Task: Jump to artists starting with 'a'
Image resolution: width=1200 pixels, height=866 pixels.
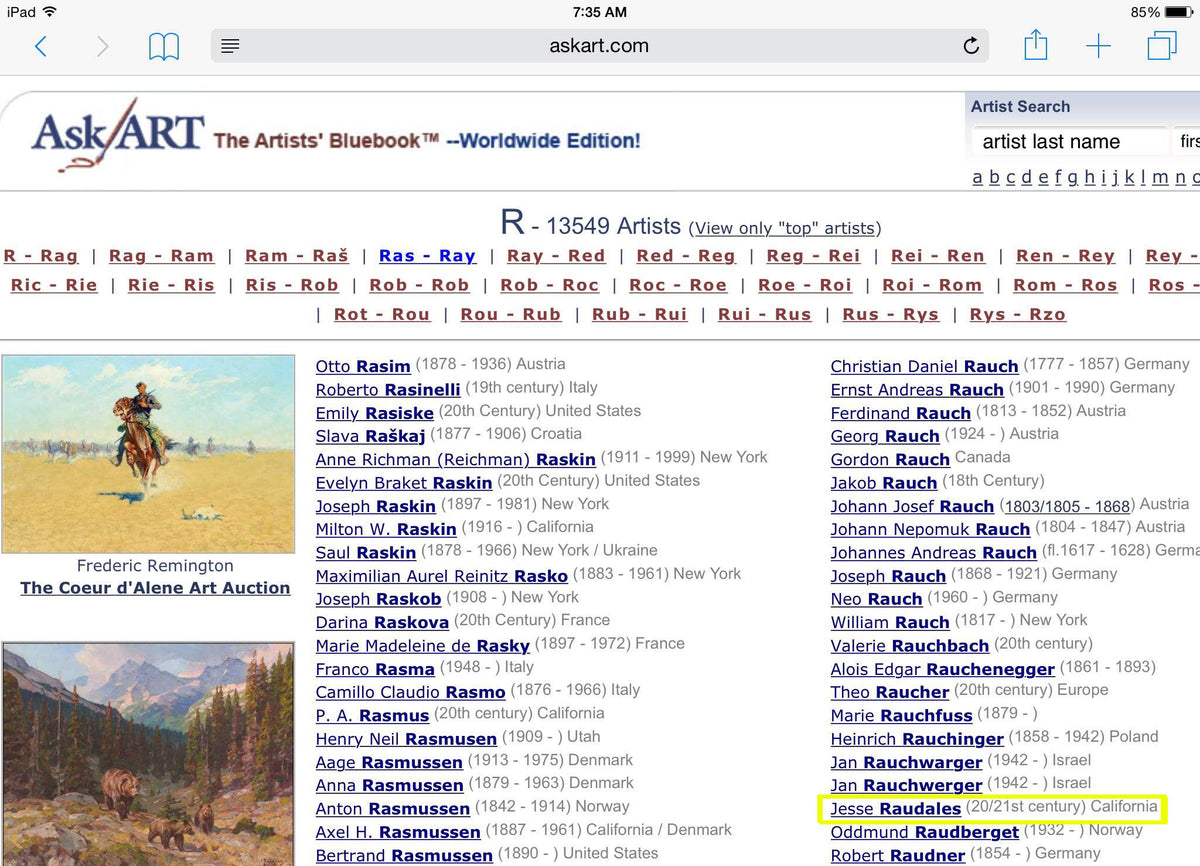Action: [x=977, y=177]
